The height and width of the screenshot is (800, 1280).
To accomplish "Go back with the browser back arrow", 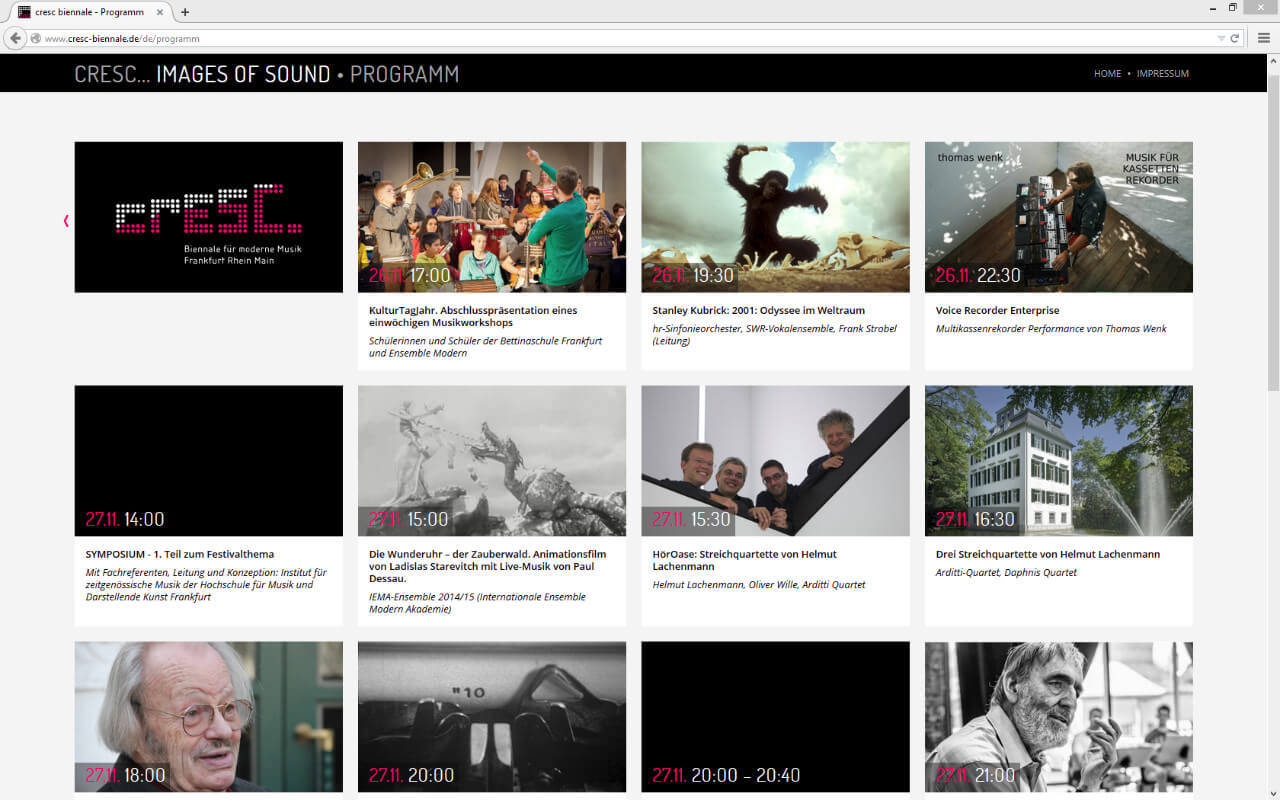I will [x=15, y=38].
